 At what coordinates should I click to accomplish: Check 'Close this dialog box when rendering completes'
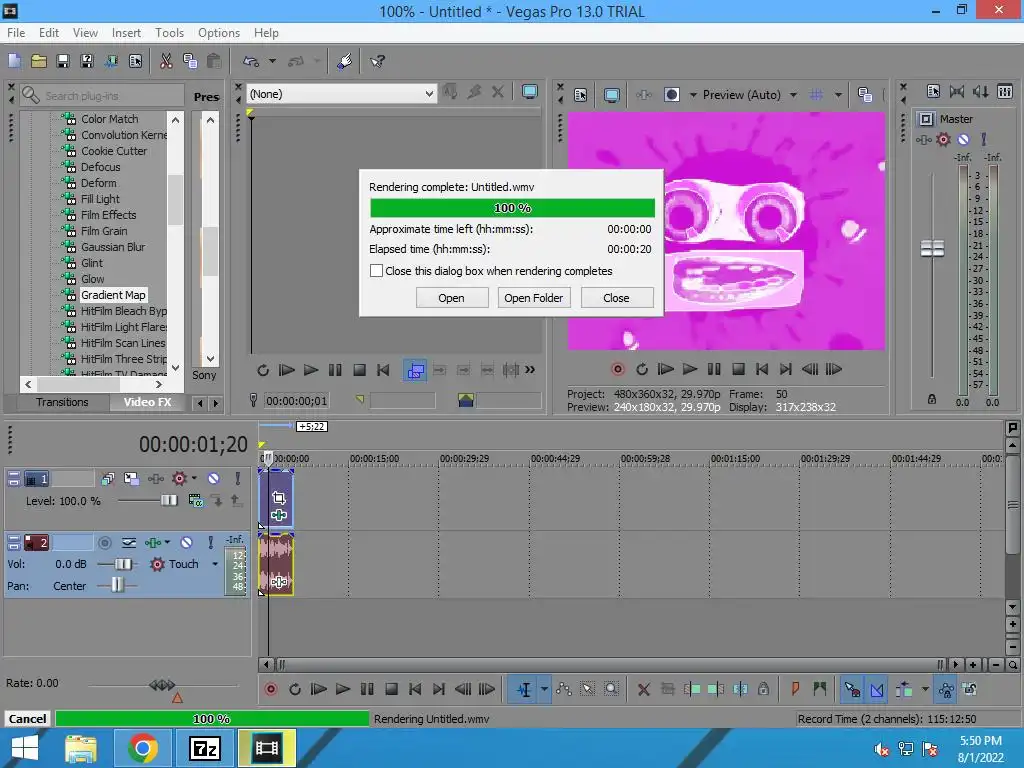[x=376, y=270]
